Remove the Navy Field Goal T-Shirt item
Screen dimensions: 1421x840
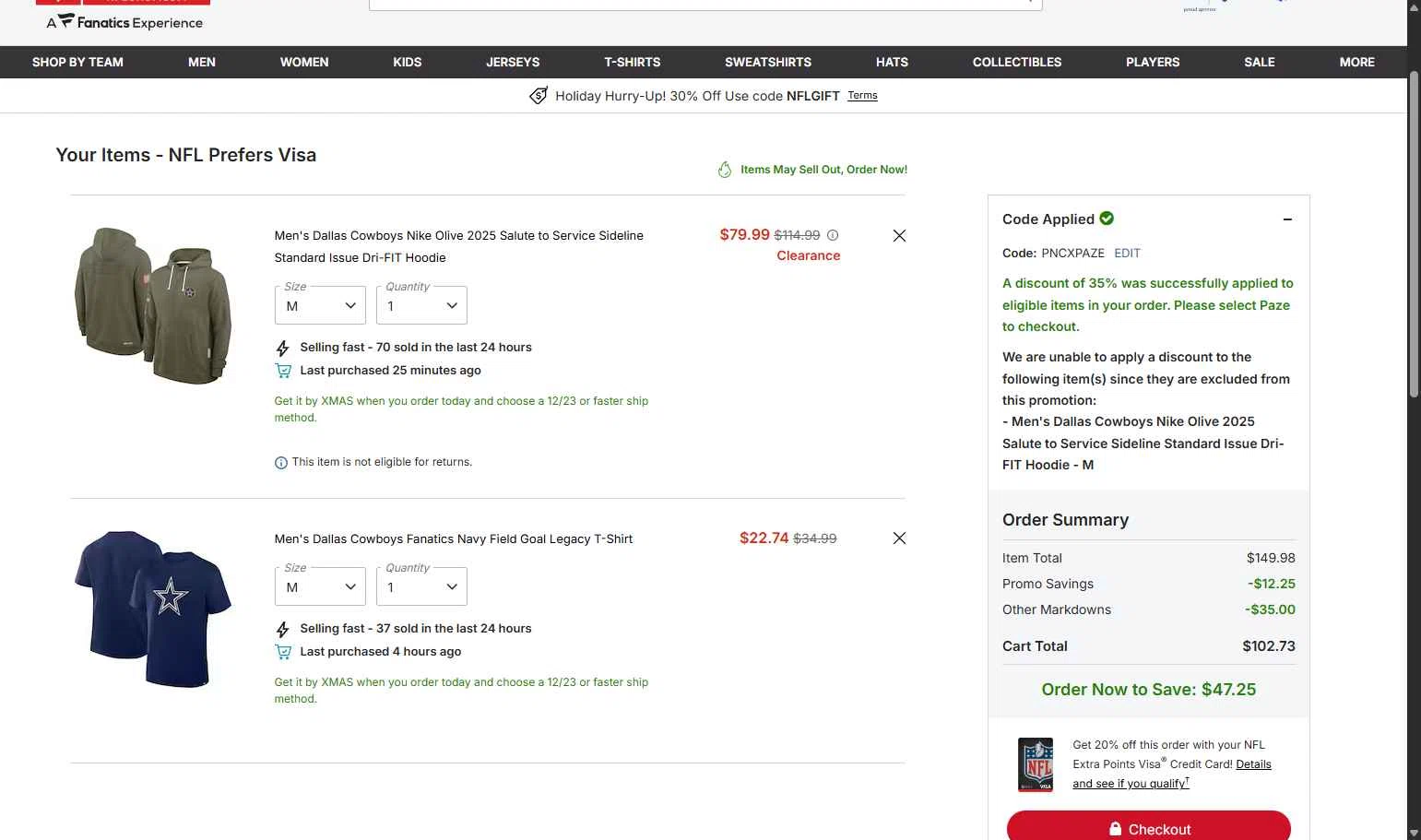(x=899, y=538)
